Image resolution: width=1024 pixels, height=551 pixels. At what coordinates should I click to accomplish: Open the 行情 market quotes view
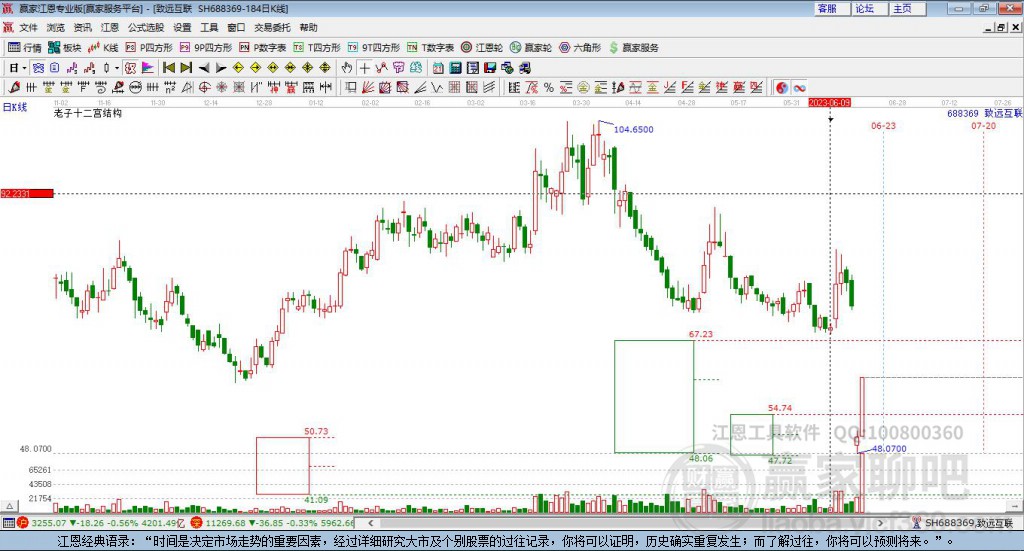point(24,48)
